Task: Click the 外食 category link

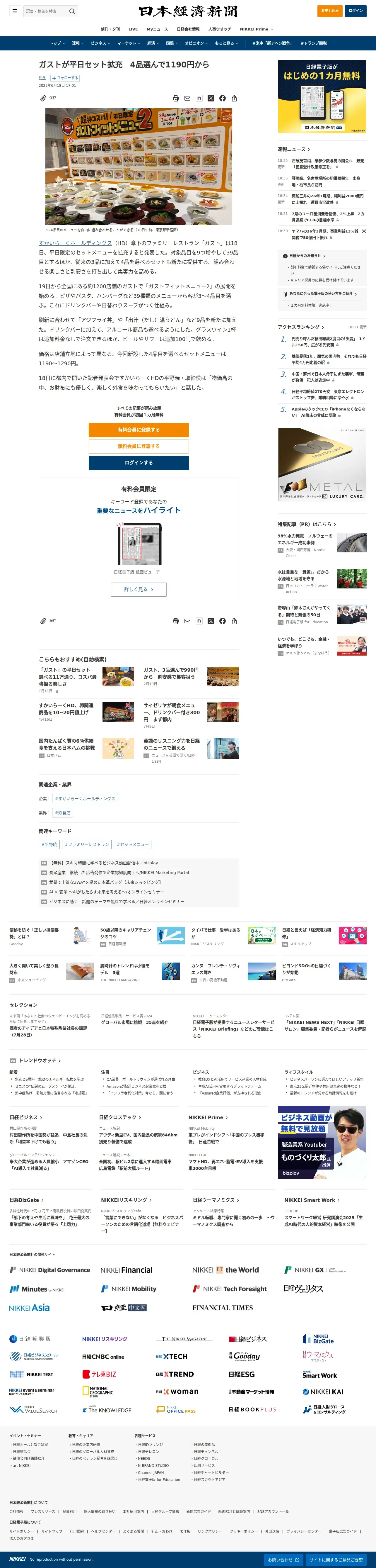Action: (42, 78)
